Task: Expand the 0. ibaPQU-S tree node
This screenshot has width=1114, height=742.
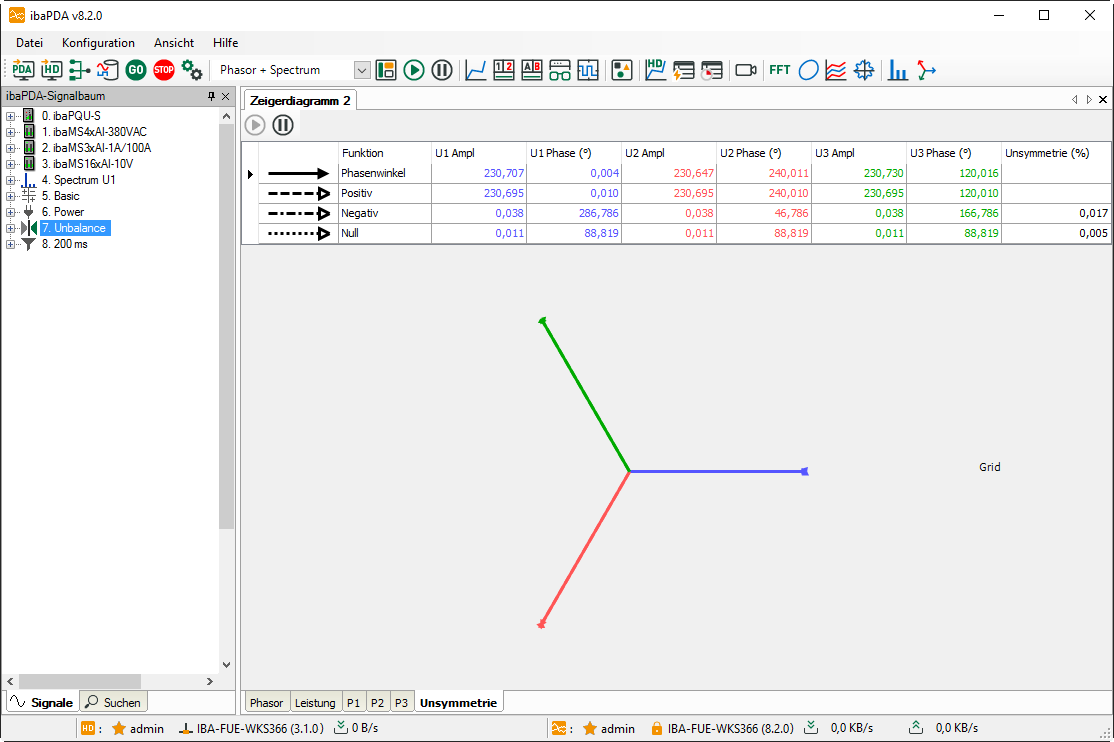Action: click(x=10, y=116)
